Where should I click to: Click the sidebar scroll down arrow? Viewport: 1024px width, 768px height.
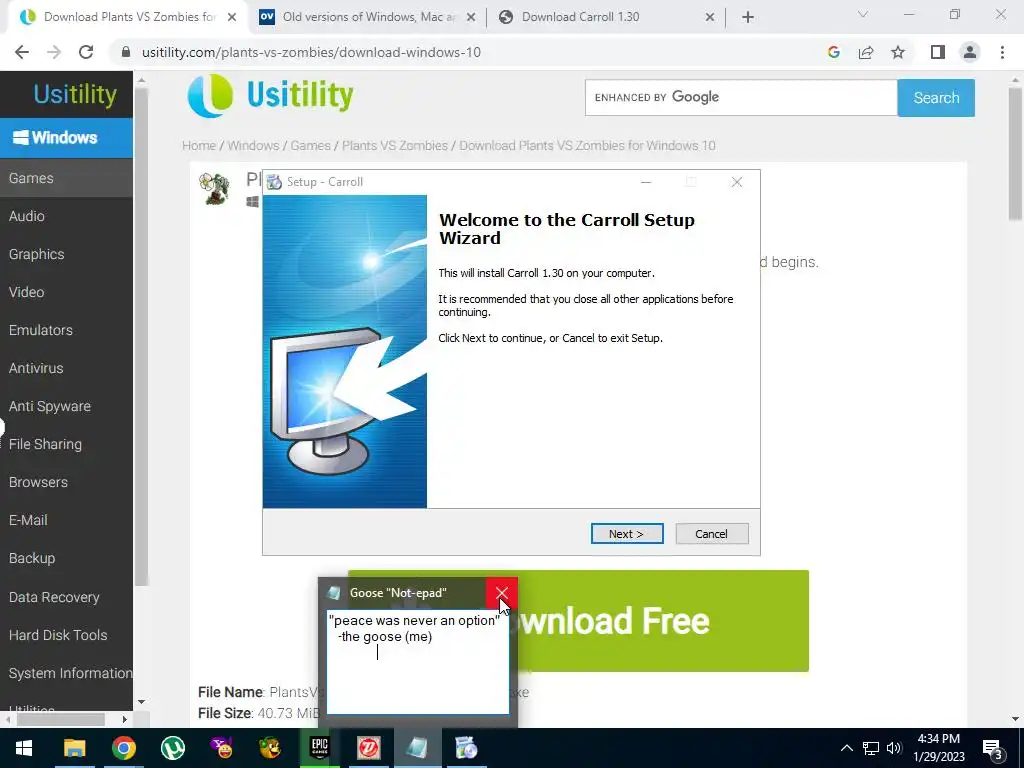point(141,702)
